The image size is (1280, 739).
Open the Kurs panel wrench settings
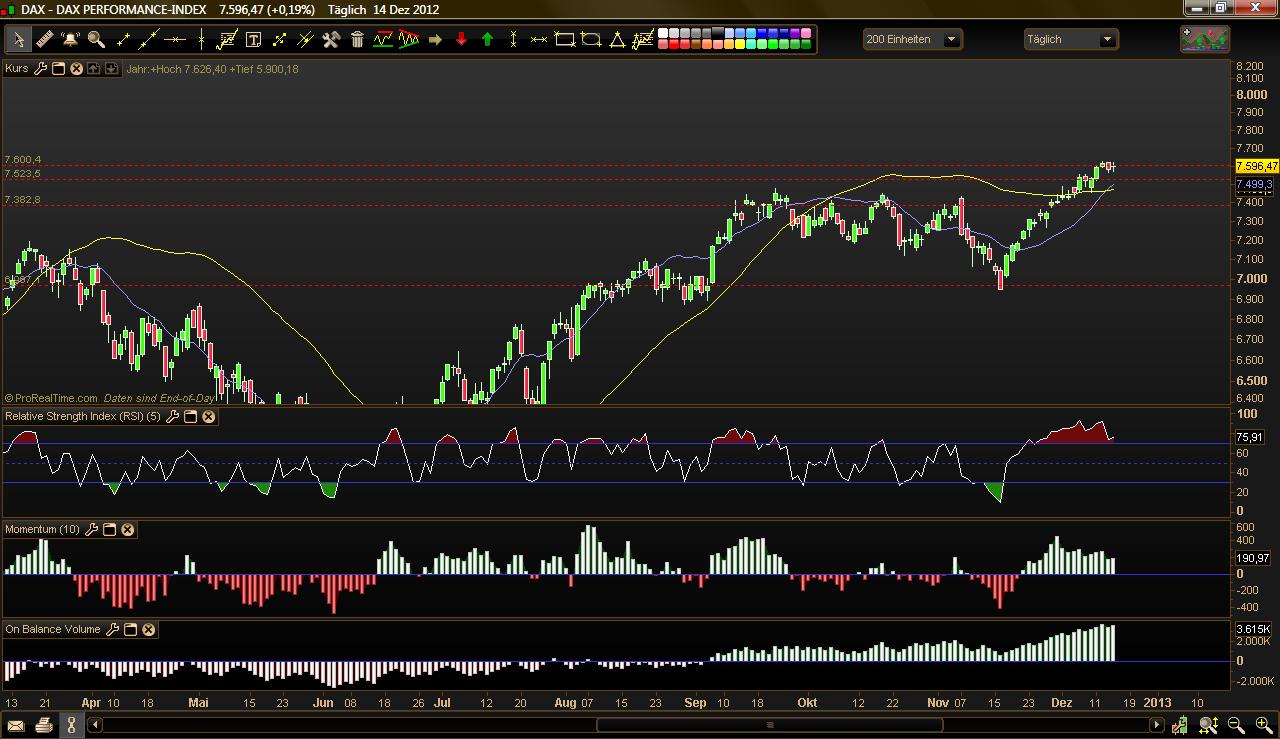tap(41, 69)
